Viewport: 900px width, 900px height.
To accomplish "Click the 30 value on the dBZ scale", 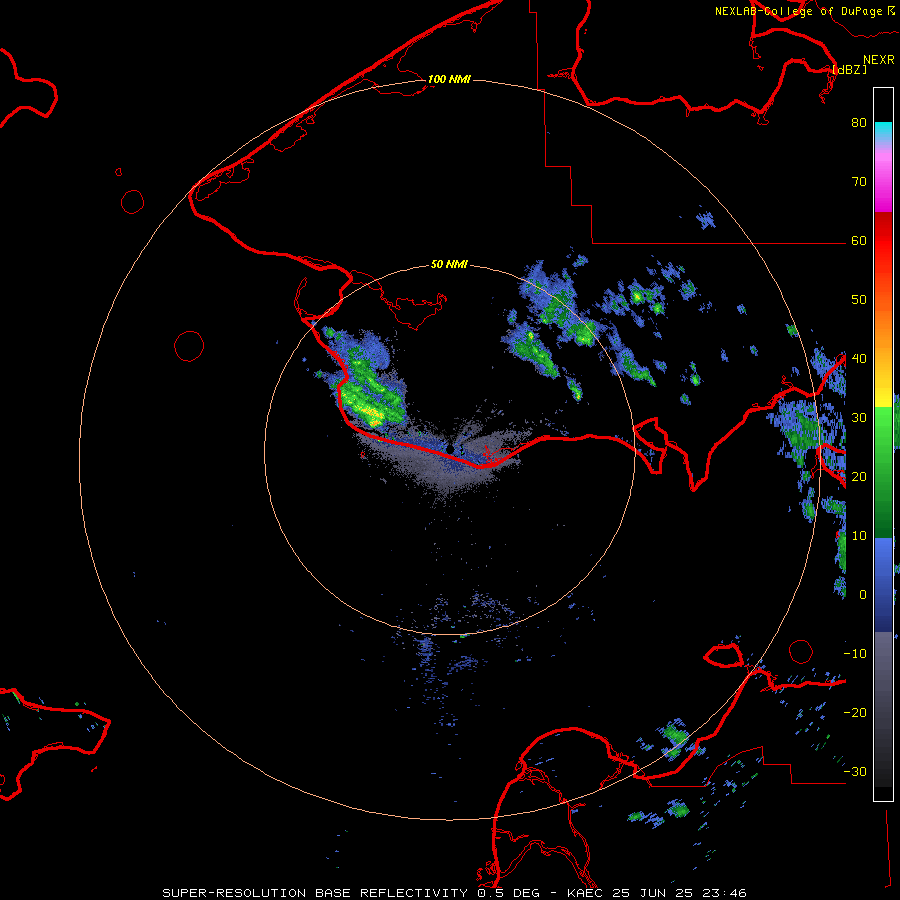I will click(859, 417).
